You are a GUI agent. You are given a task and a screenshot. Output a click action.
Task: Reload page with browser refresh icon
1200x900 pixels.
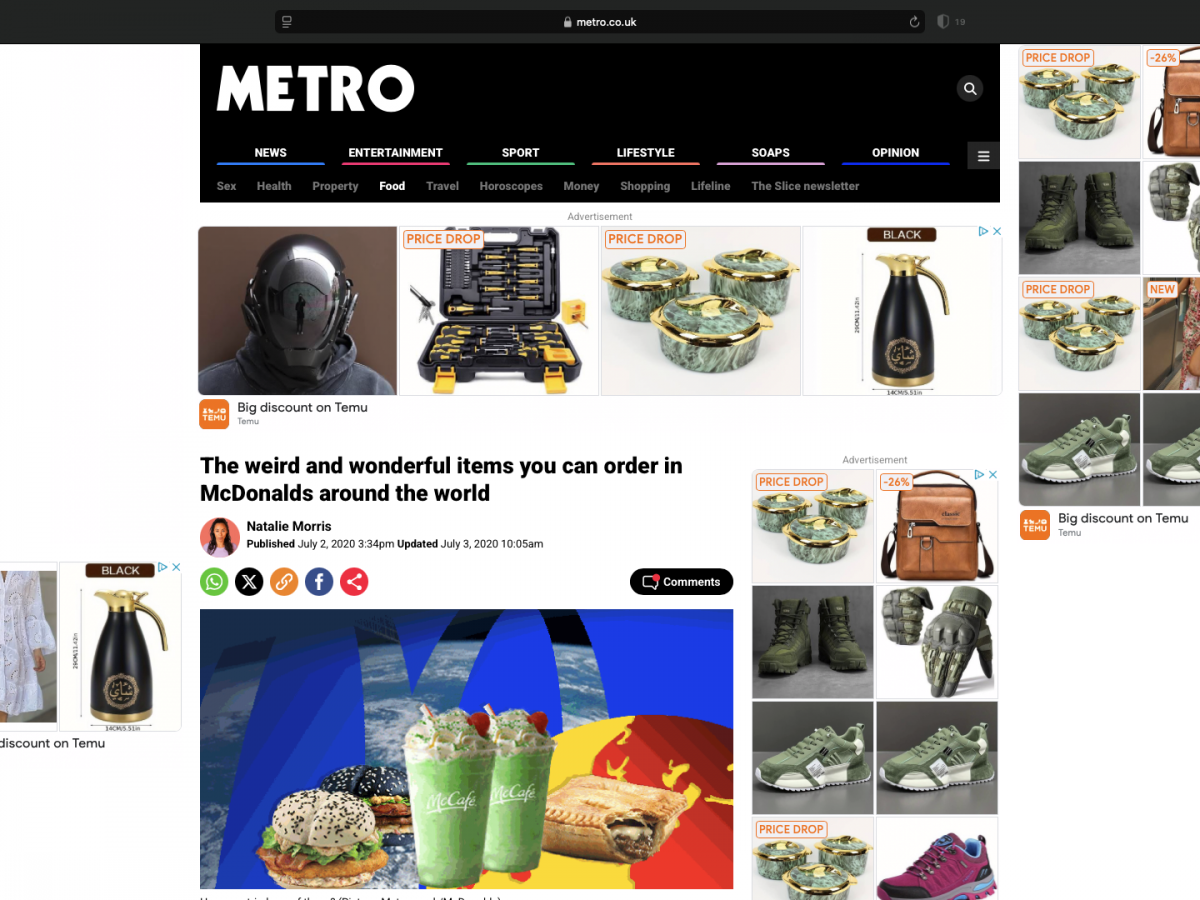click(x=914, y=22)
